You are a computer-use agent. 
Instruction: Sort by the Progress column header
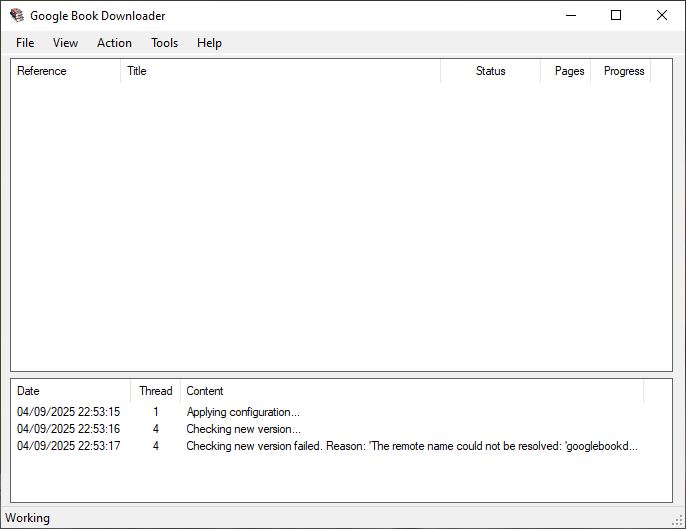(621, 71)
